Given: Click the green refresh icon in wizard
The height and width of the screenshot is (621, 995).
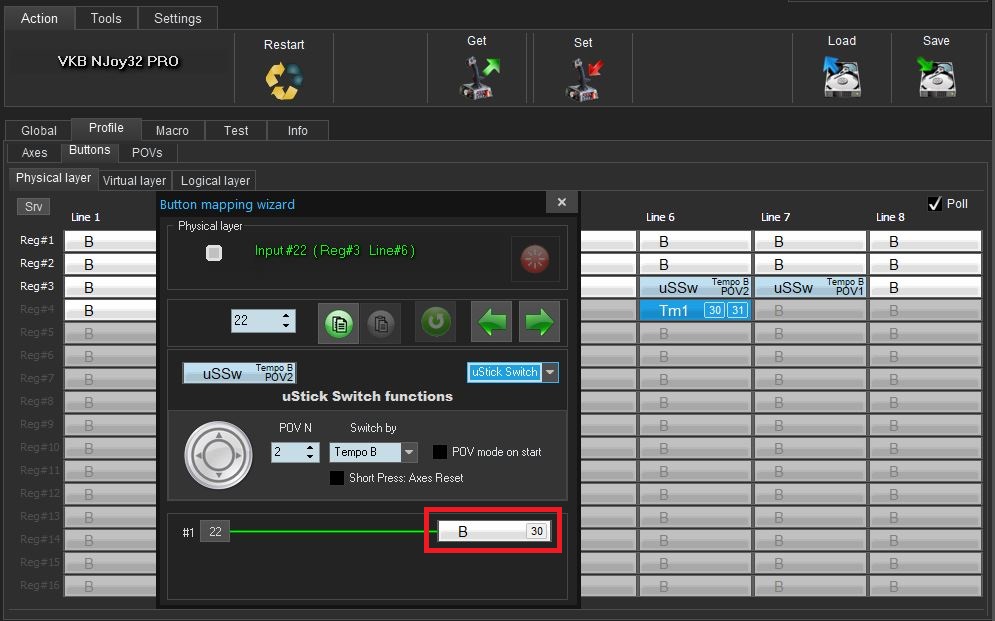Looking at the screenshot, I should coord(435,323).
